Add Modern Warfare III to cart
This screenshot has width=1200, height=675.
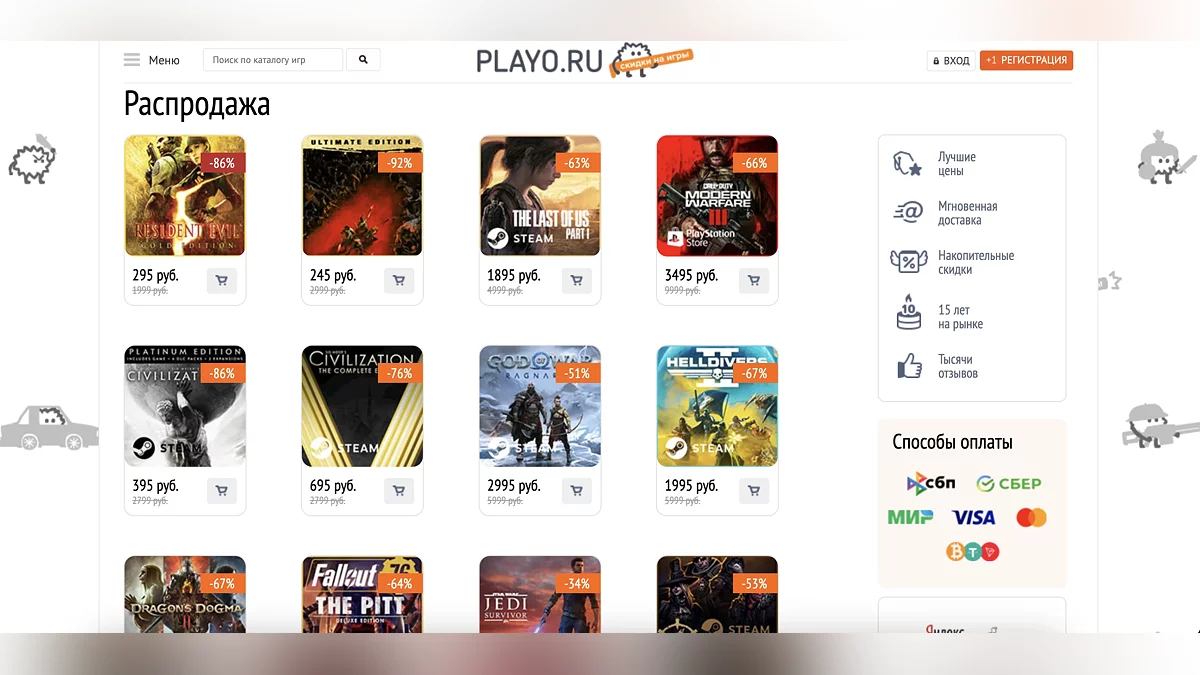(754, 281)
